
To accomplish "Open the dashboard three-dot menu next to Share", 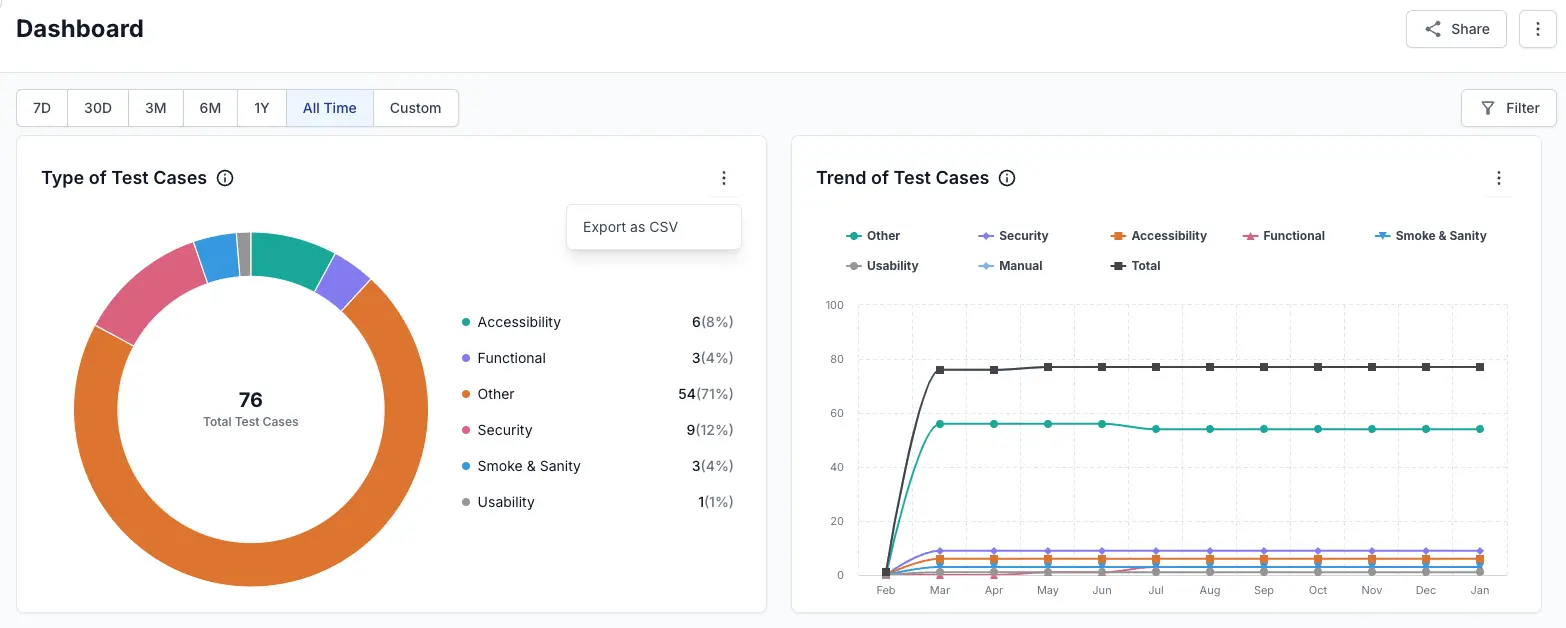I will [1537, 29].
